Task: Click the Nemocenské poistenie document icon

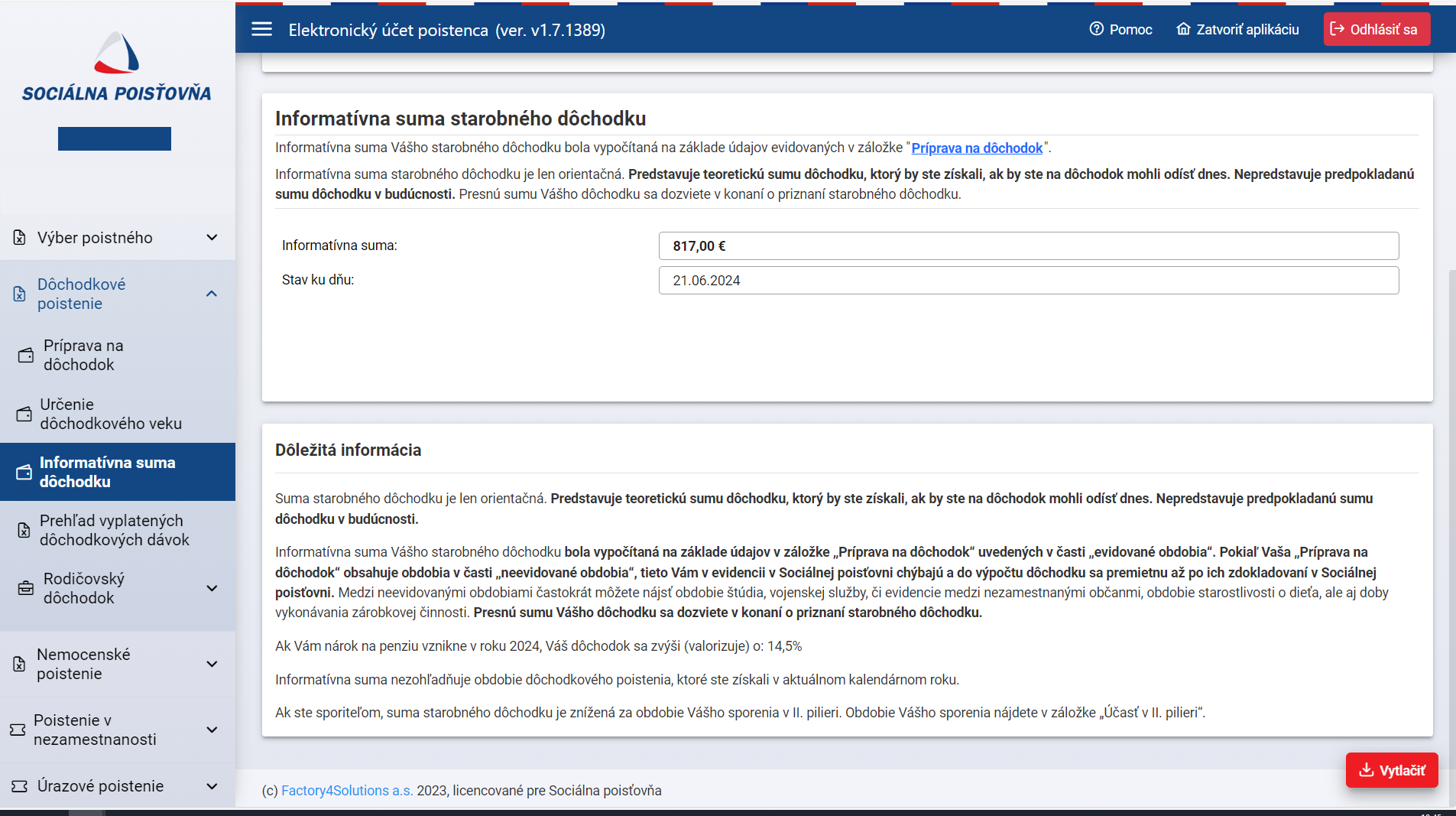Action: point(20,664)
